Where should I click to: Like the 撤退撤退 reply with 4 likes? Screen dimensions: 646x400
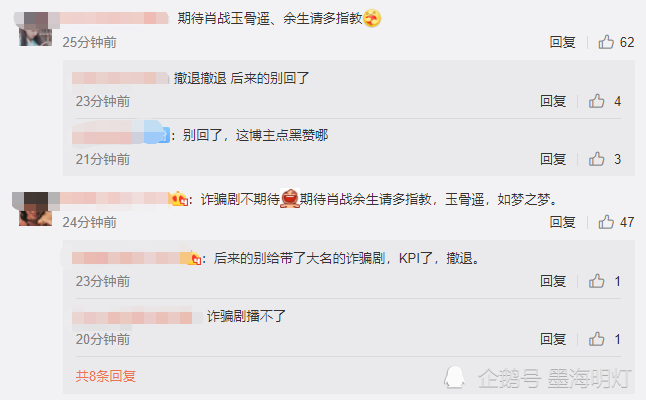click(596, 101)
